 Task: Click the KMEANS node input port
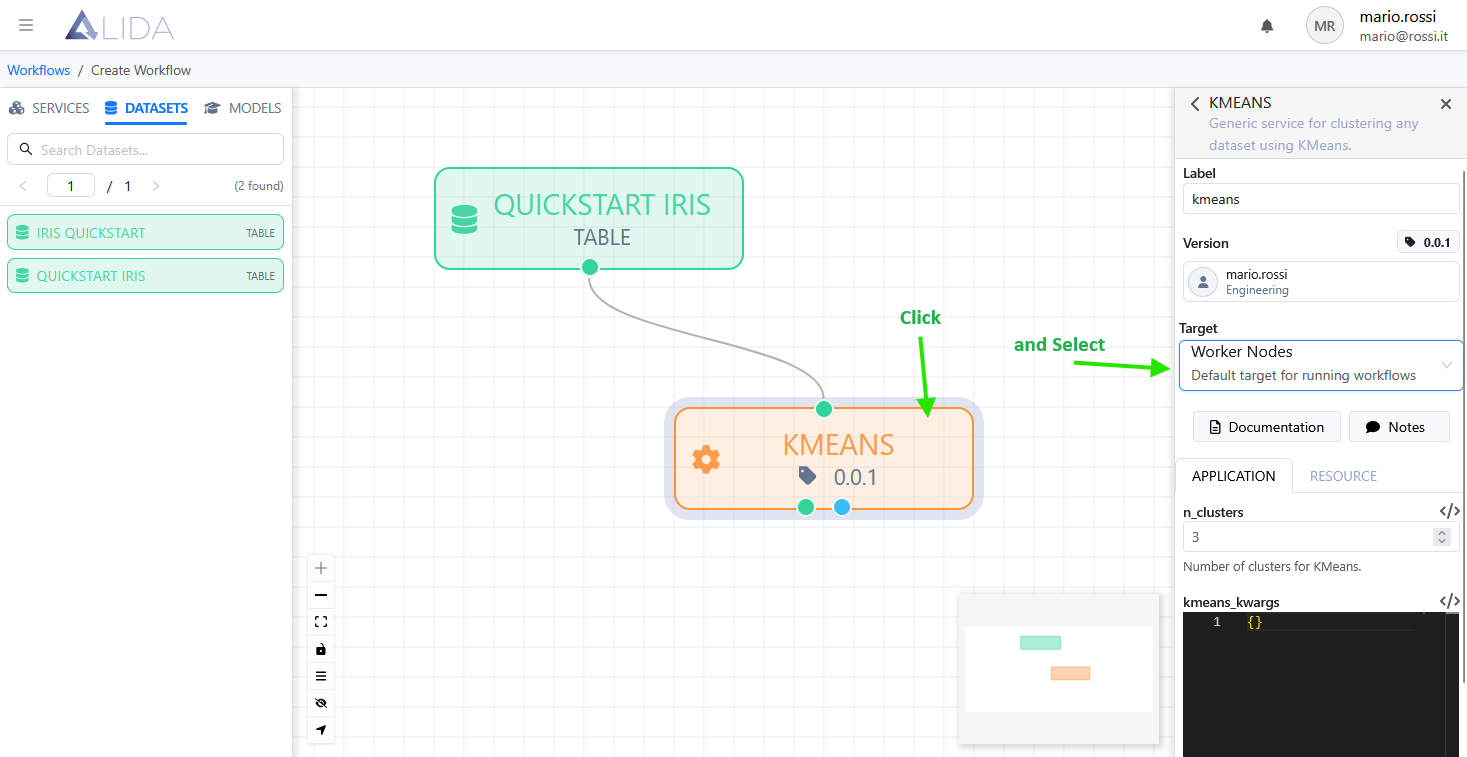(824, 409)
